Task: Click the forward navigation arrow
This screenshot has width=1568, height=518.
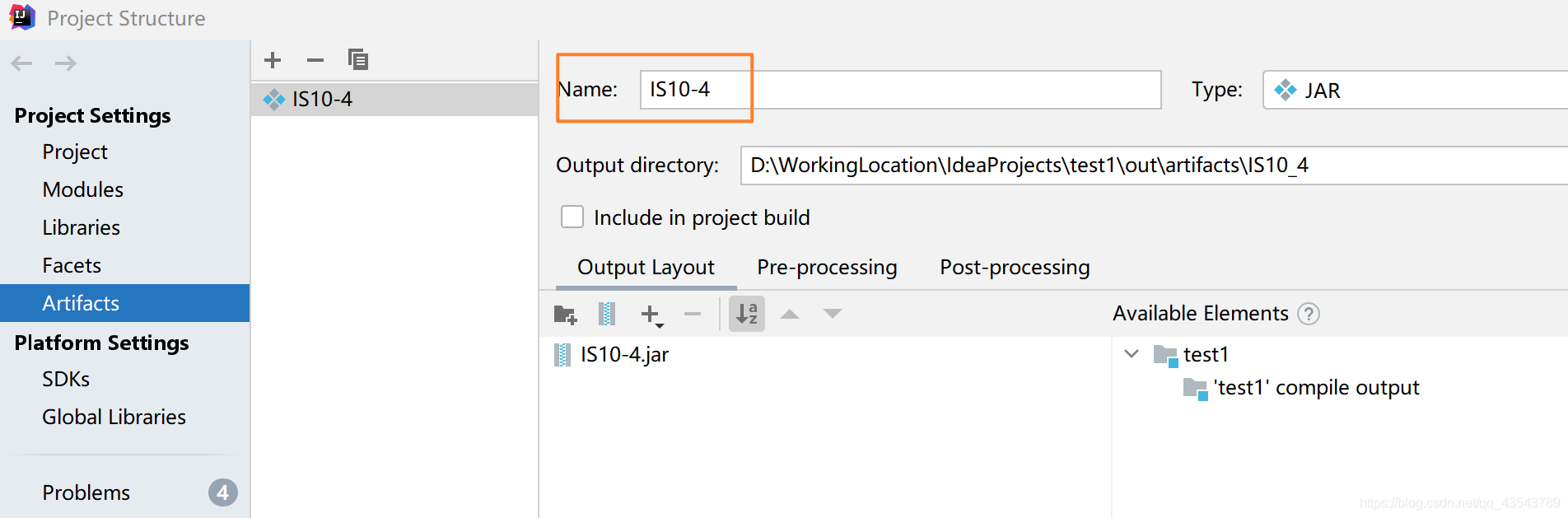Action: pyautogui.click(x=66, y=63)
